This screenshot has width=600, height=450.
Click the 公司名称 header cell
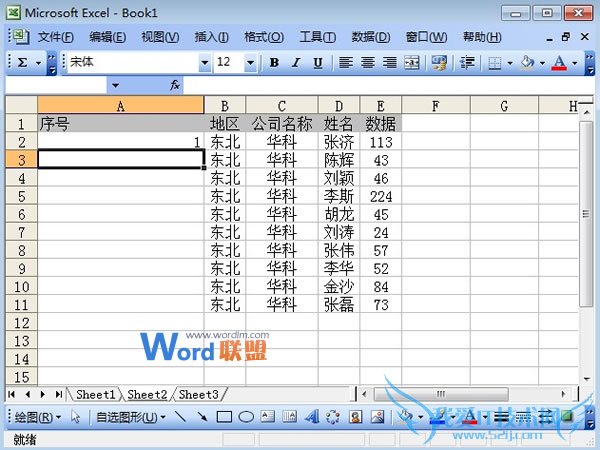tap(282, 124)
